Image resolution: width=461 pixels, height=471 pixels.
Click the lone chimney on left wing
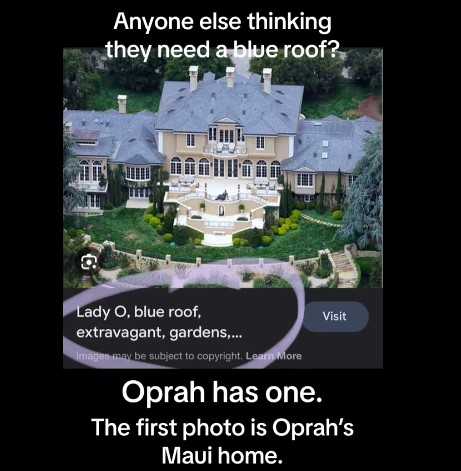pyautogui.click(x=122, y=104)
